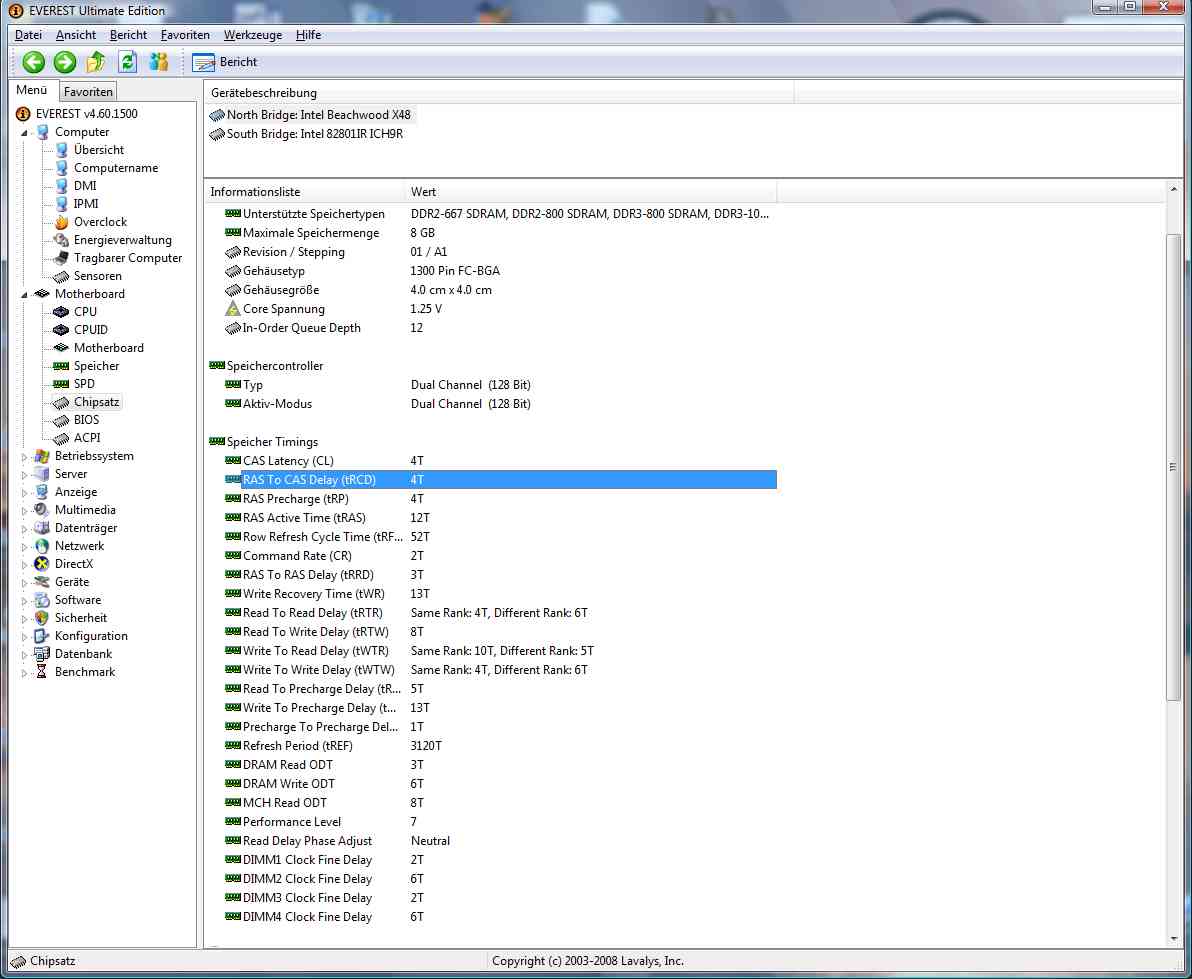Click the SPD memory module icon
Screen dimensions: 1192x979
coord(62,384)
